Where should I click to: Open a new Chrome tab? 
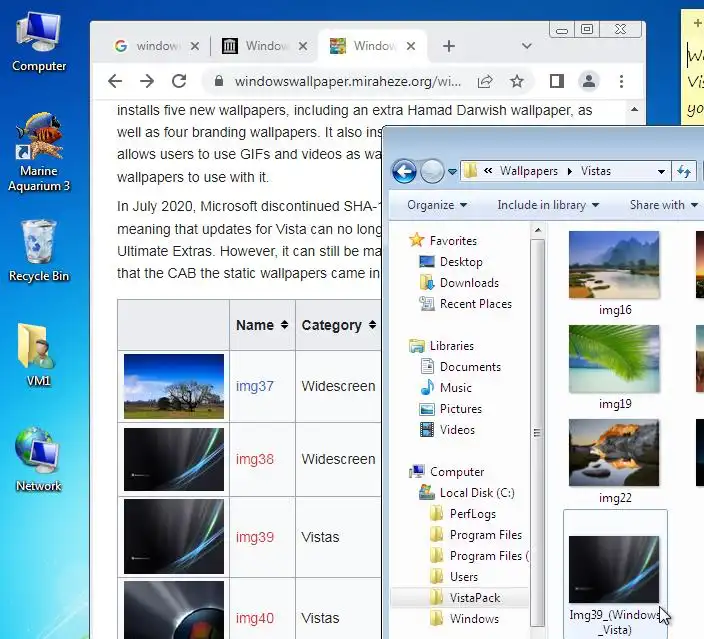tap(449, 46)
